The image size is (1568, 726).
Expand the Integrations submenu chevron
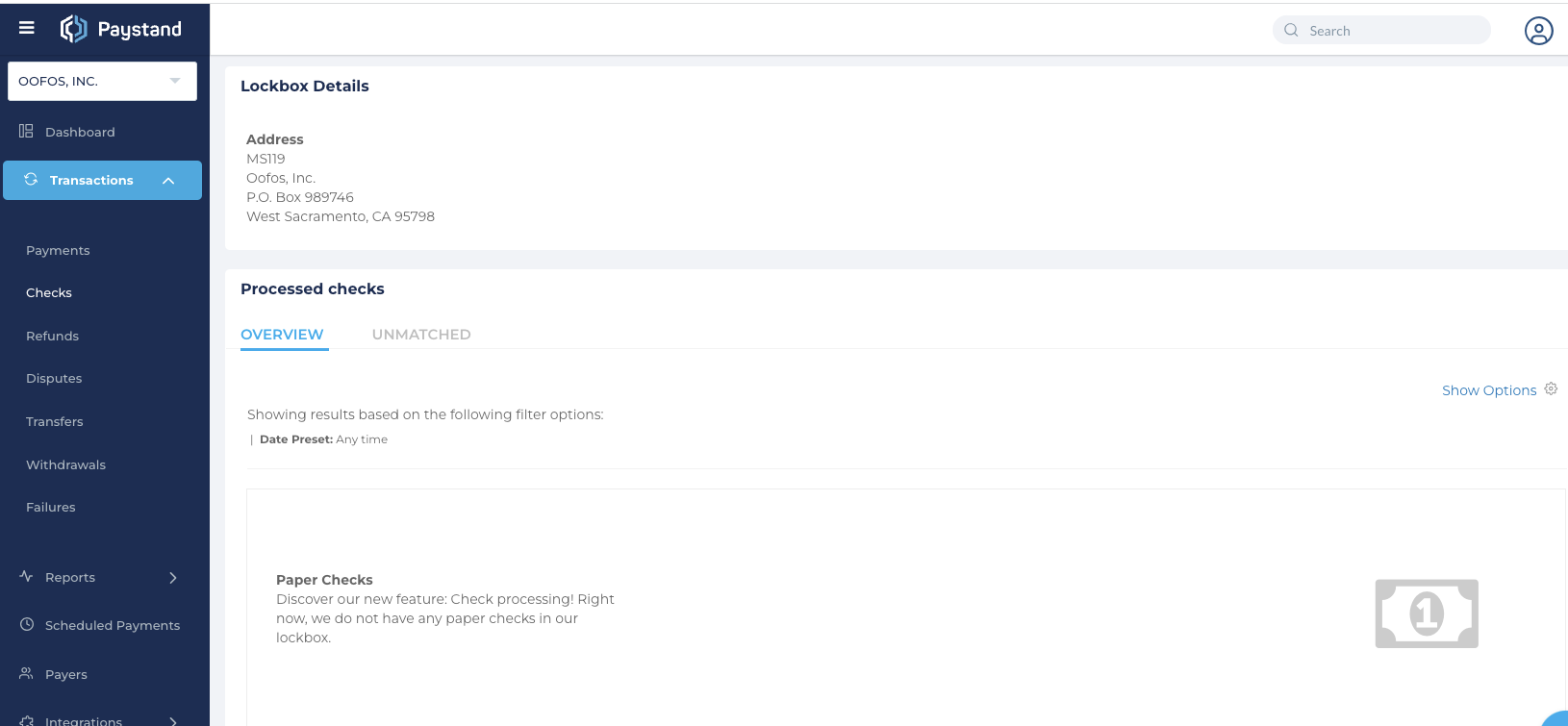[x=173, y=720]
